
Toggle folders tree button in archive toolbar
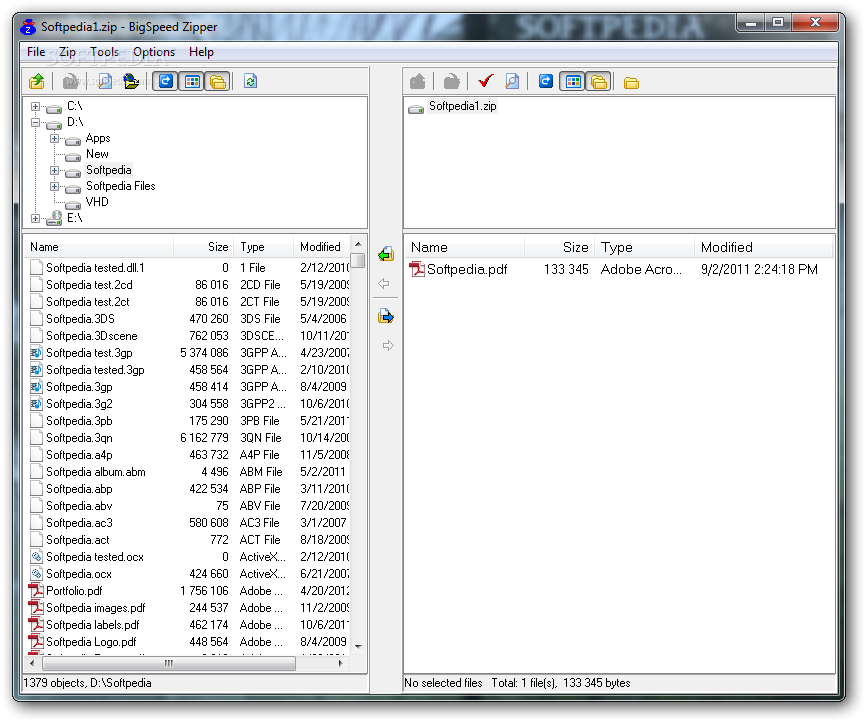pyautogui.click(x=599, y=82)
